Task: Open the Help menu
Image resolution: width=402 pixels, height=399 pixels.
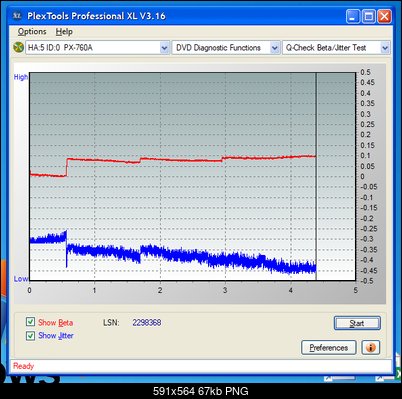Action: [64, 32]
